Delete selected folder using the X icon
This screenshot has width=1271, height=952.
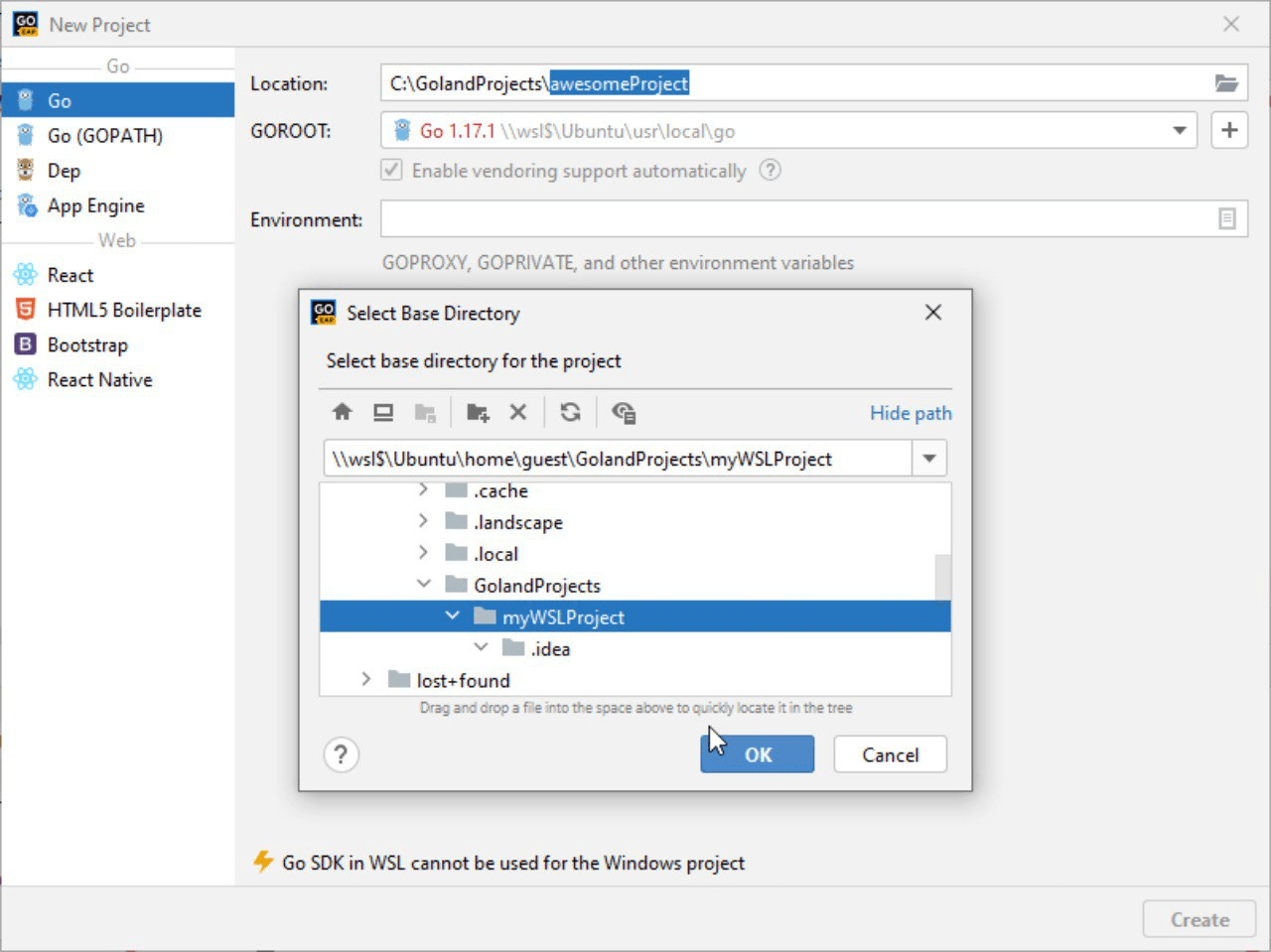[517, 411]
